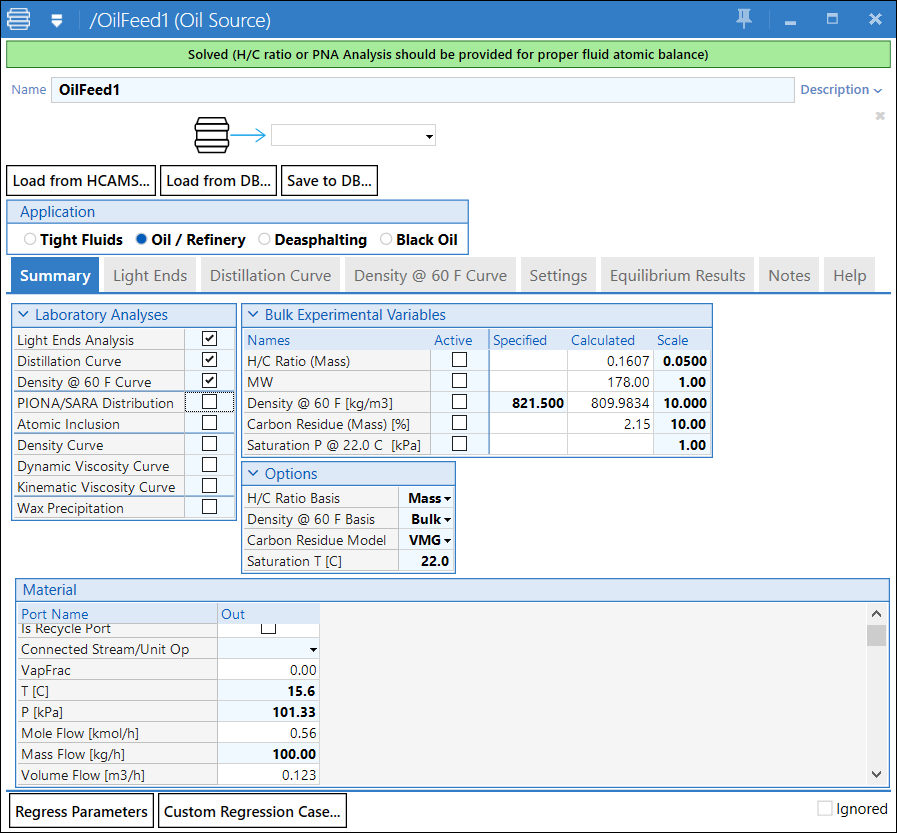Open the title bar dropdown arrow menu
Image resolution: width=897 pixels, height=833 pixels.
coord(57,20)
